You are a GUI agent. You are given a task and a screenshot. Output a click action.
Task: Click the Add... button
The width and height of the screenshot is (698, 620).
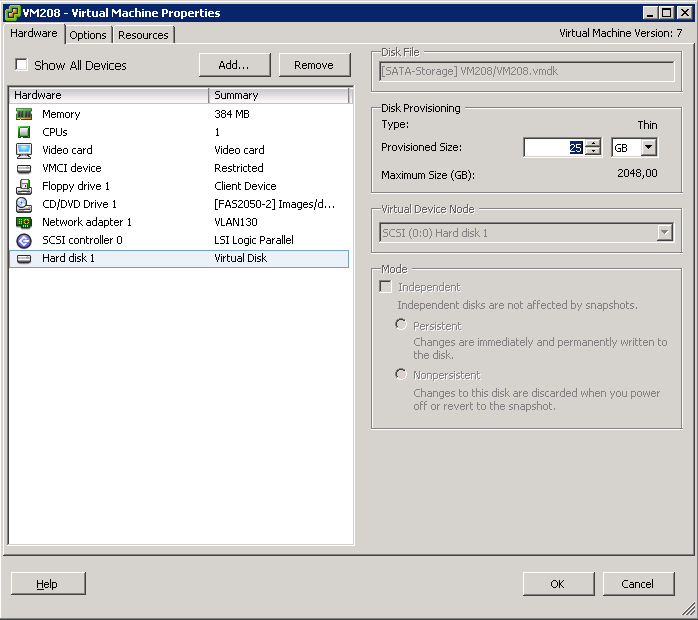point(234,65)
